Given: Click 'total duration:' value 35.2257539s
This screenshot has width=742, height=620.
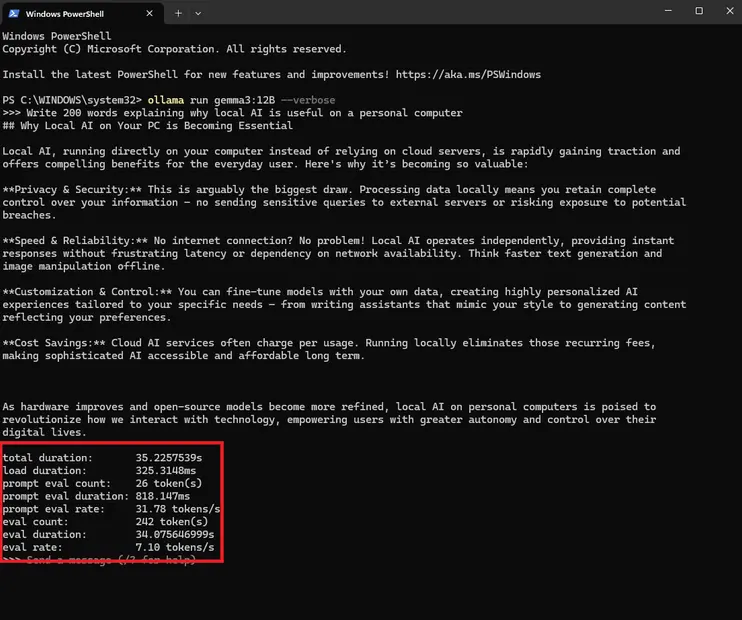Looking at the screenshot, I should click(x=169, y=458).
